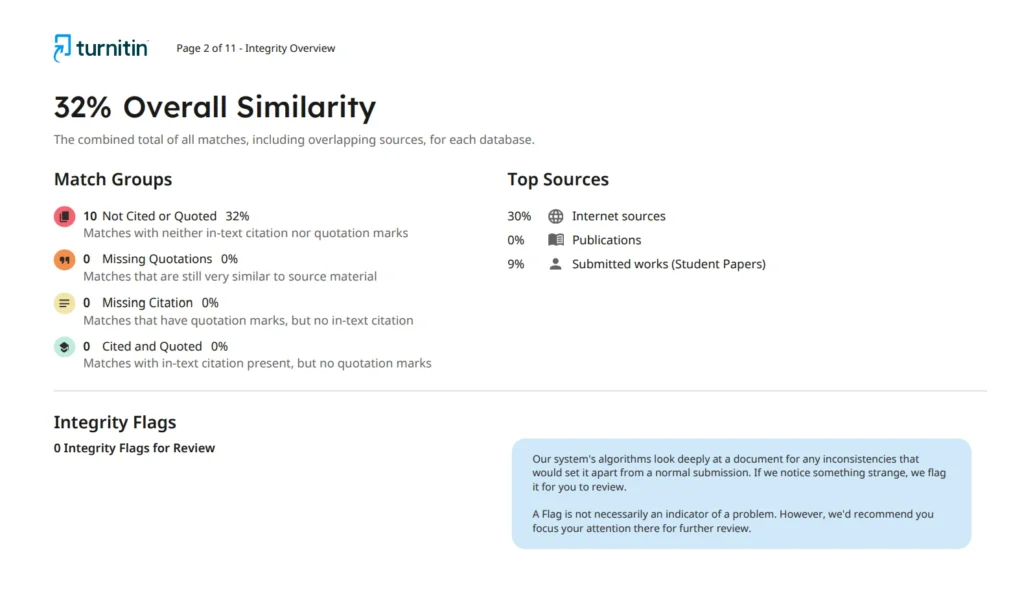The image size is (1024, 600).
Task: Click the Page 2 of 11 Integrity Overview label
Action: coord(256,48)
